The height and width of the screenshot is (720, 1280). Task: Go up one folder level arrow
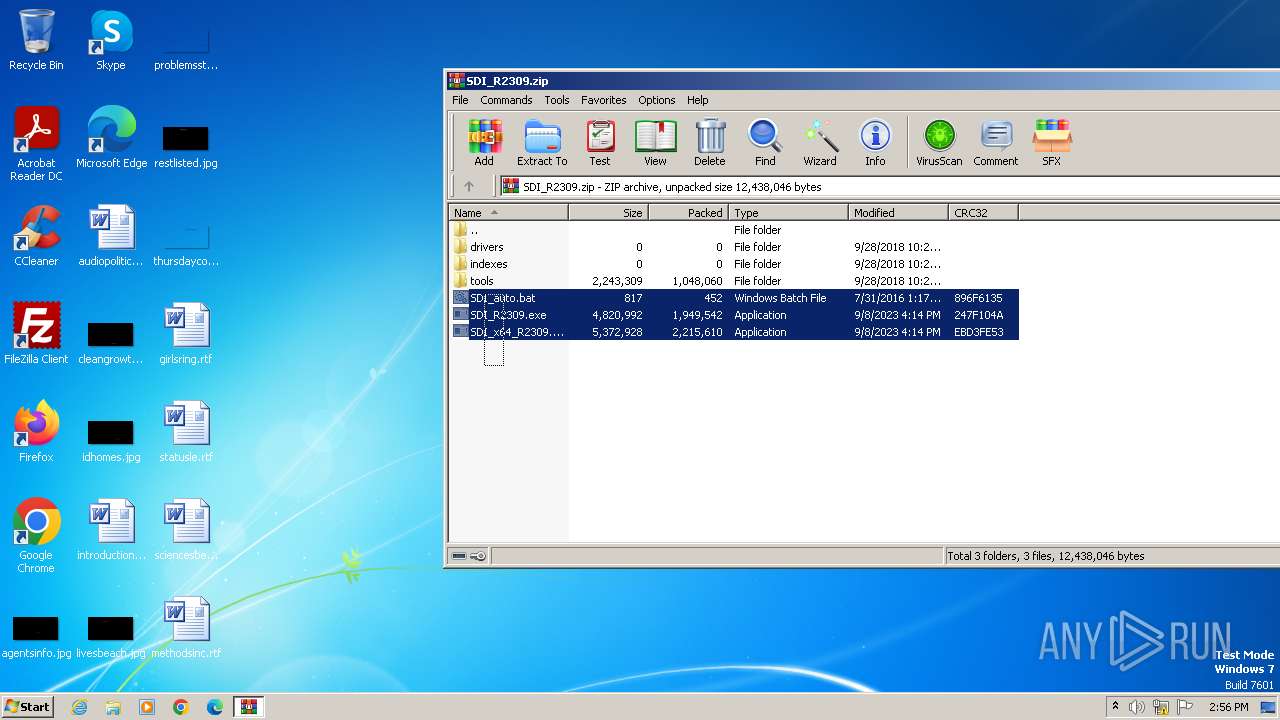469,186
